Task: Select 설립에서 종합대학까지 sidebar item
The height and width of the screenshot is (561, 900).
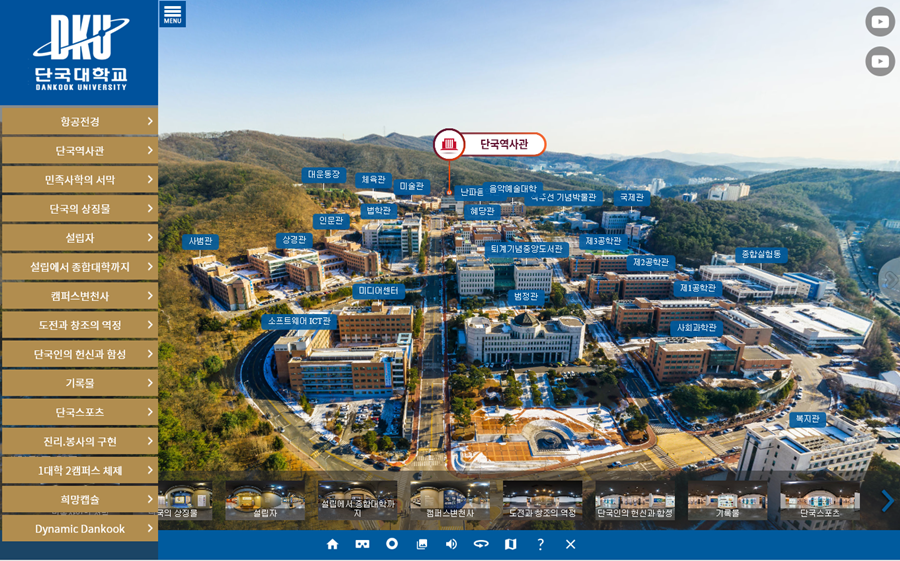Action: [80, 267]
